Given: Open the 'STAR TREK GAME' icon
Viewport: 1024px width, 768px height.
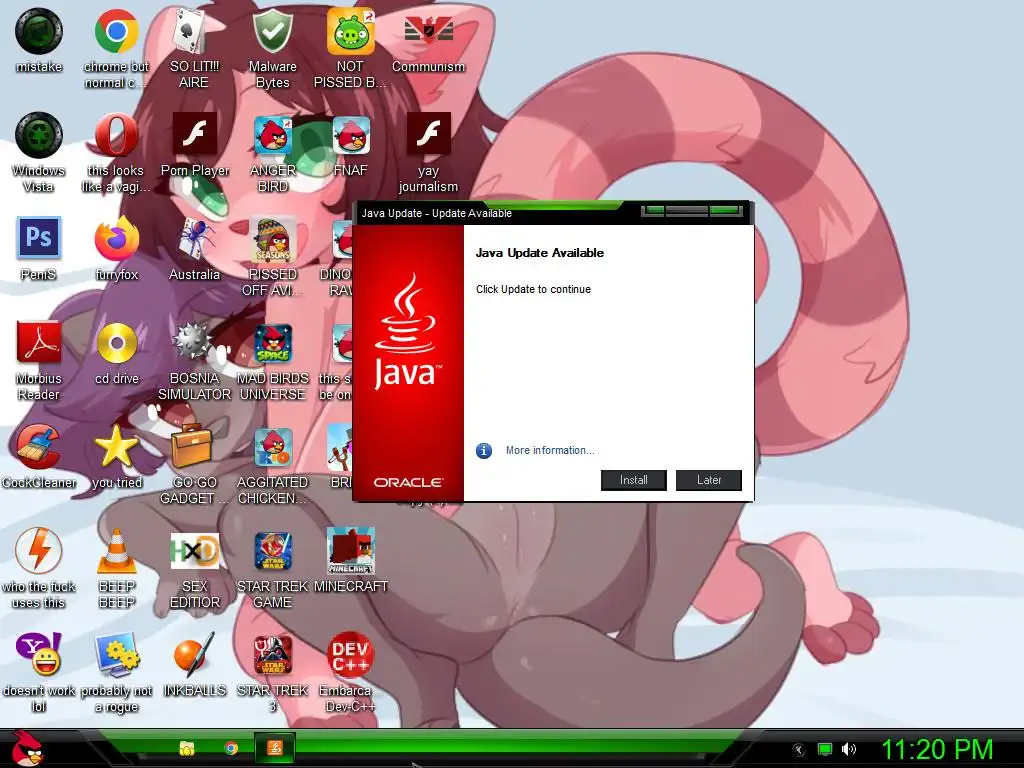Looking at the screenshot, I should [272, 551].
